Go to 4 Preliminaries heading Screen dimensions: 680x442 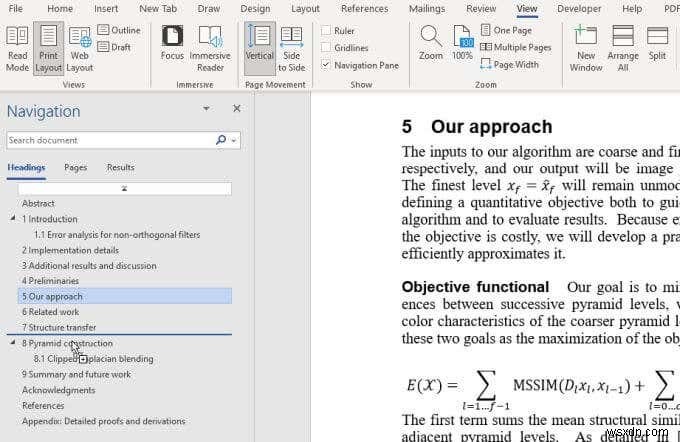[50, 281]
